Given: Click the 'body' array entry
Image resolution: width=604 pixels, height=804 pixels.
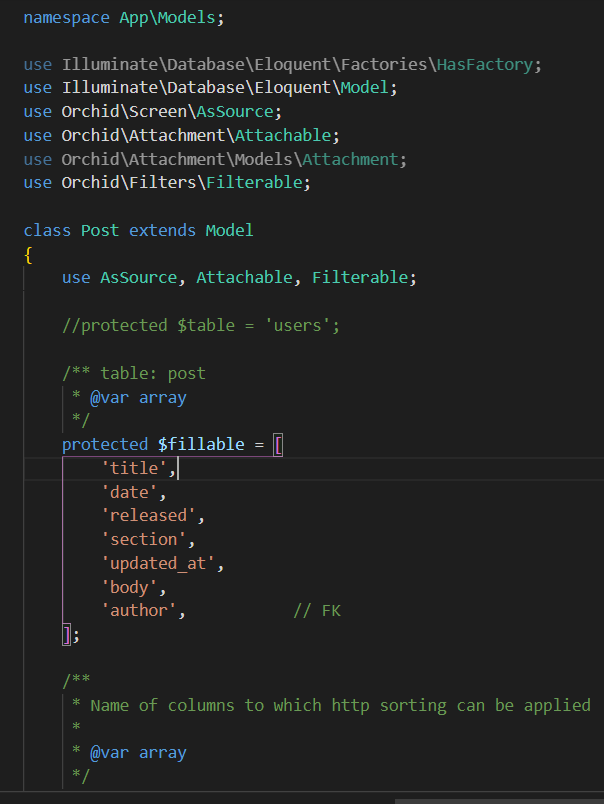Looking at the screenshot, I should [133, 587].
